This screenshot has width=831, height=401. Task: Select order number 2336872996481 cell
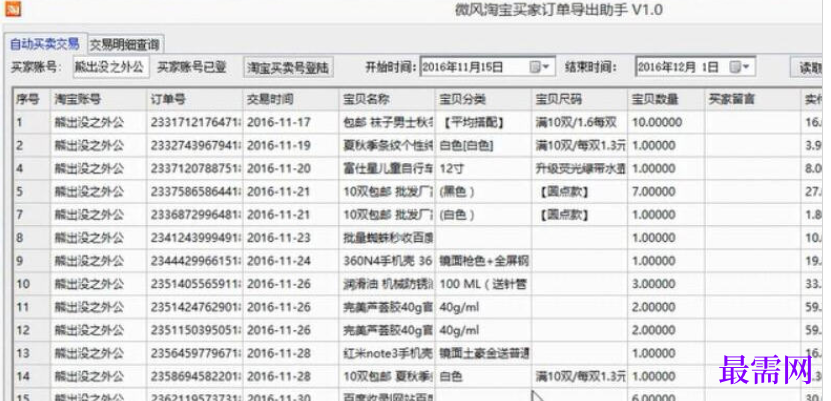[194, 215]
